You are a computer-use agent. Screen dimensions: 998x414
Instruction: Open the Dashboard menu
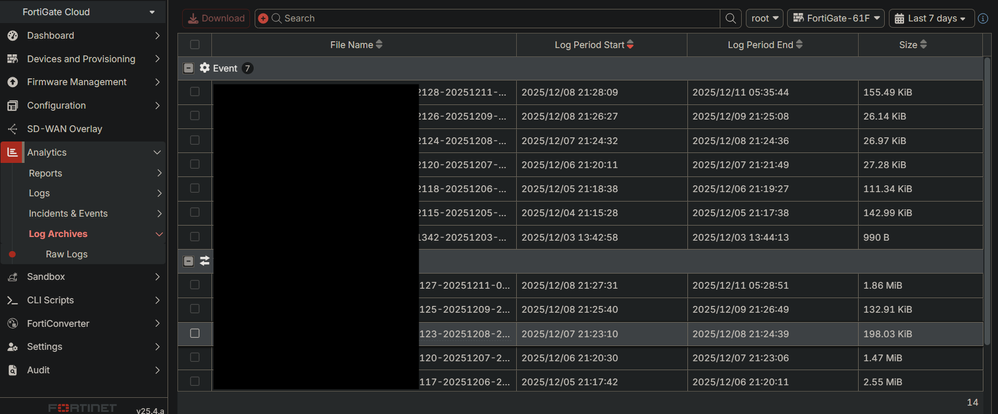tap(83, 36)
